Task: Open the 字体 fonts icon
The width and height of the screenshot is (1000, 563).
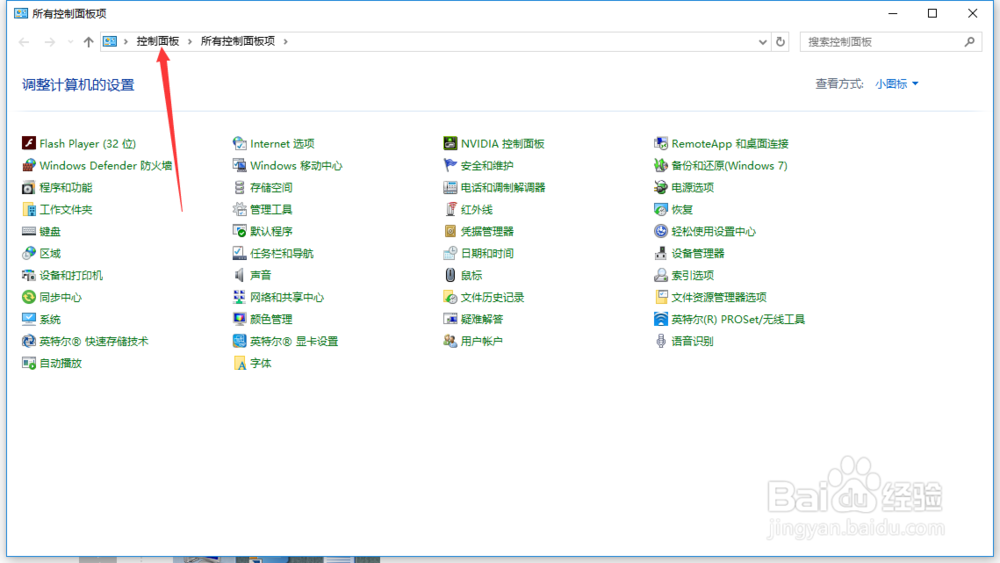Action: coord(239,363)
